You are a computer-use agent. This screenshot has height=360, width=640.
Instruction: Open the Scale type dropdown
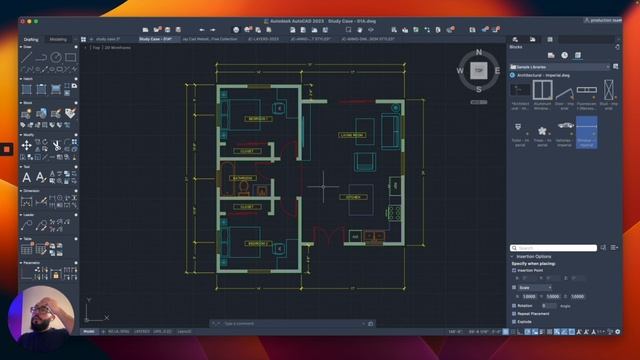pos(535,288)
